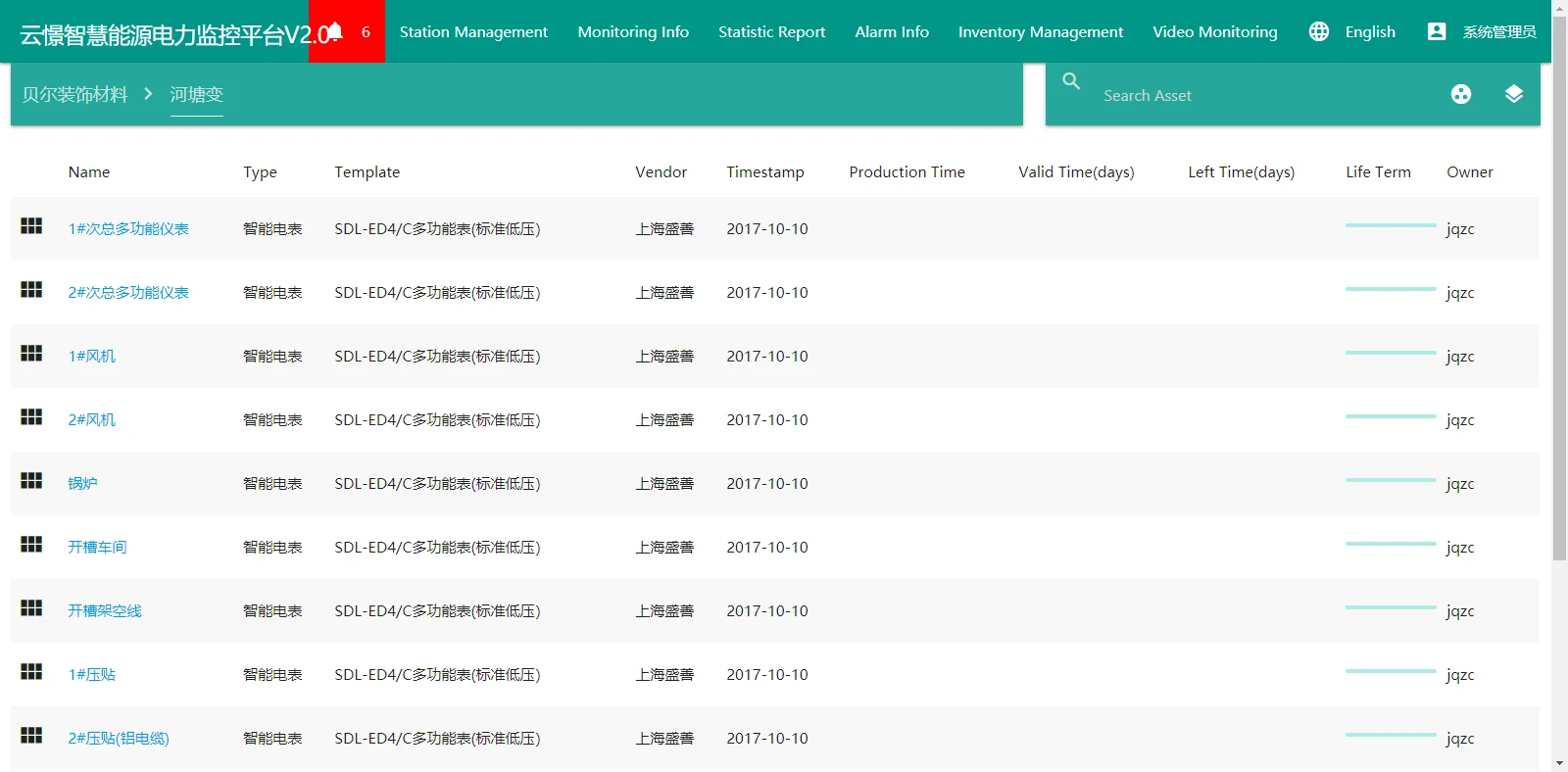
Task: Click the template cell in 2#风机 row
Action: point(437,420)
